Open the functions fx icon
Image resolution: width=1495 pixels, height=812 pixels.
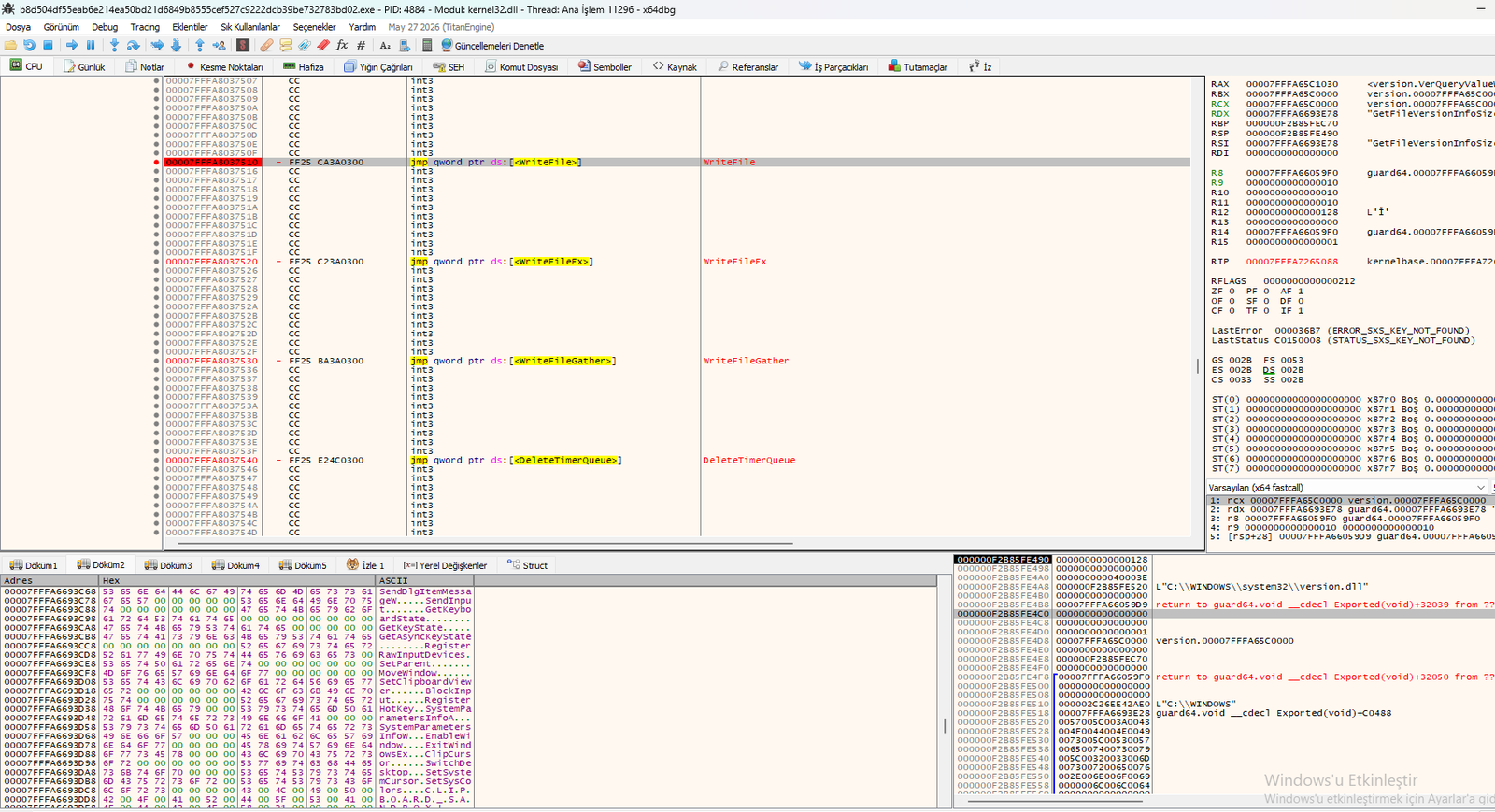(342, 45)
